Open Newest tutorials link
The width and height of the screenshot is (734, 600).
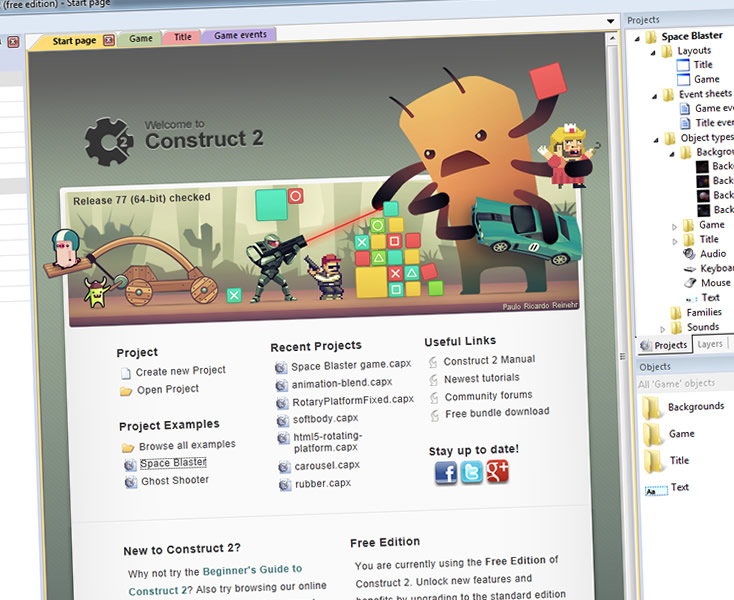pyautogui.click(x=482, y=378)
